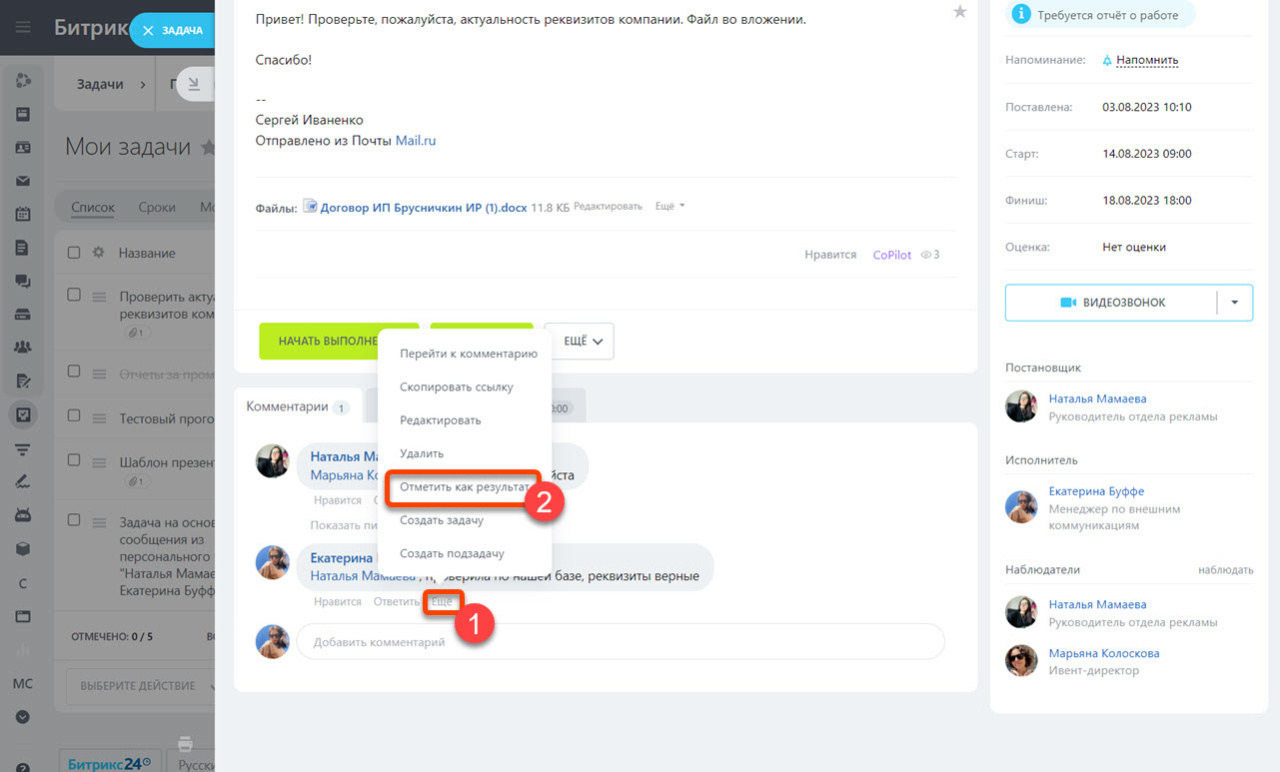Open the Feed sidebar icon
This screenshot has height=772, width=1280.
[x=22, y=113]
